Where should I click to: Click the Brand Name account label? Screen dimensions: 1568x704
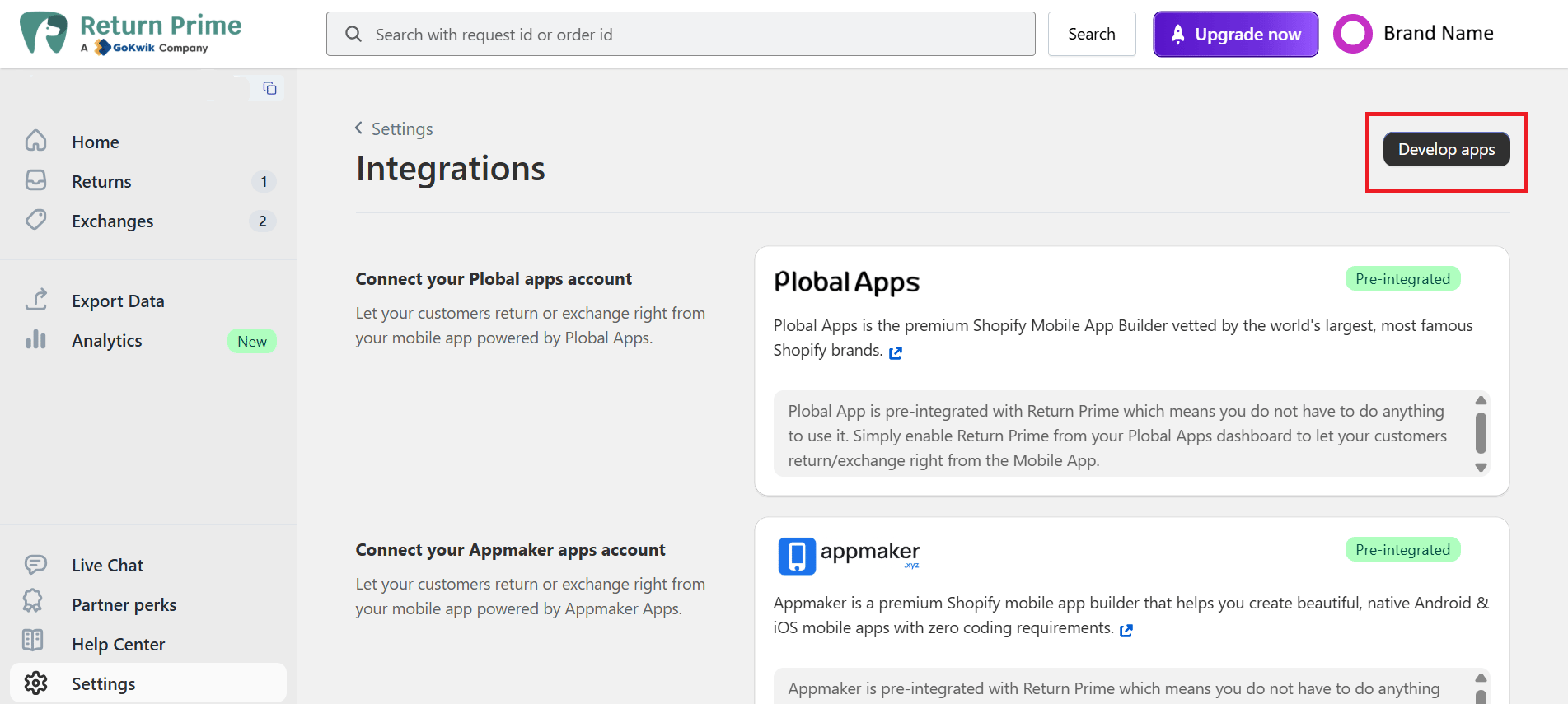(x=1439, y=33)
